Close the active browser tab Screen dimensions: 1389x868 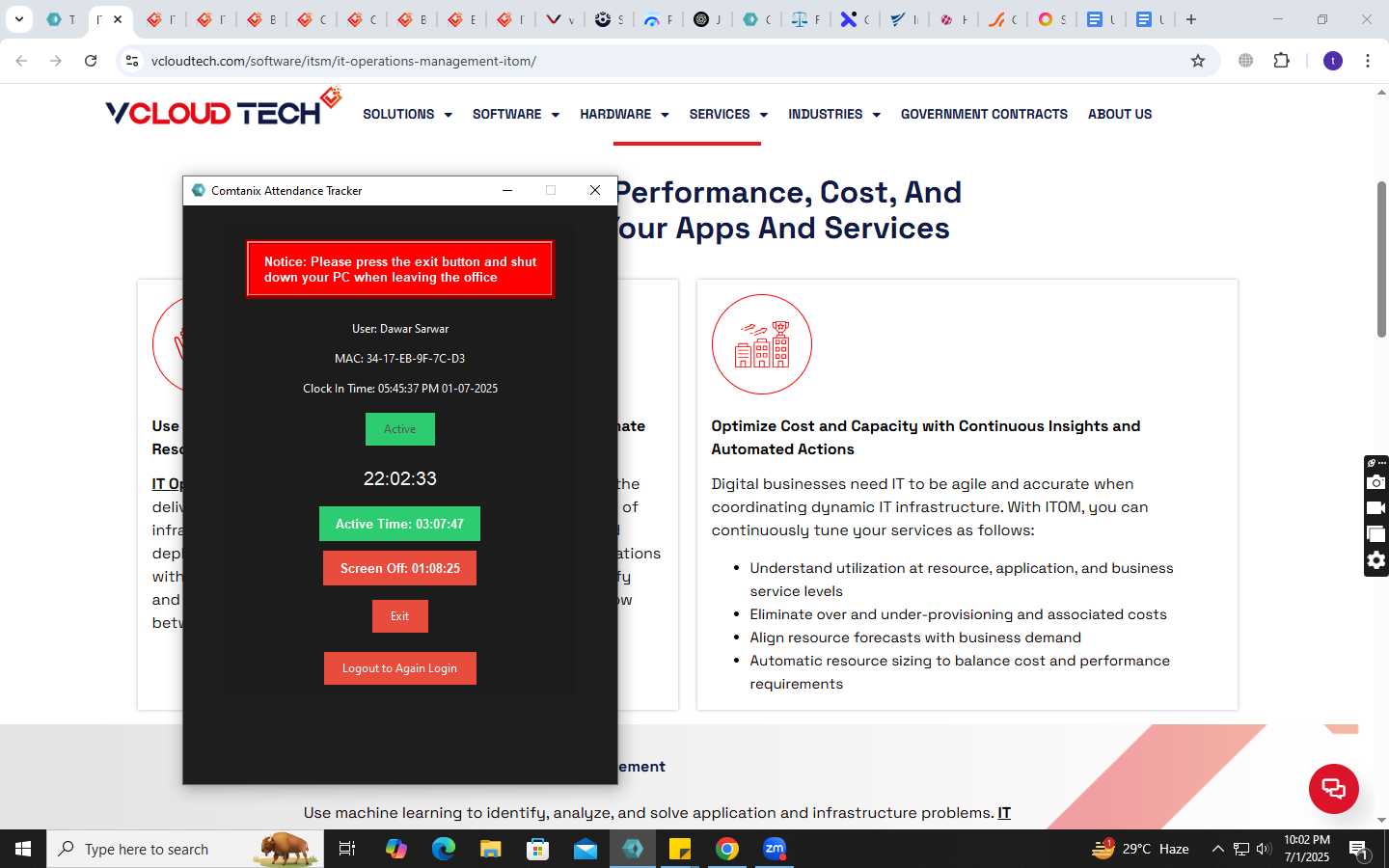pos(118,19)
